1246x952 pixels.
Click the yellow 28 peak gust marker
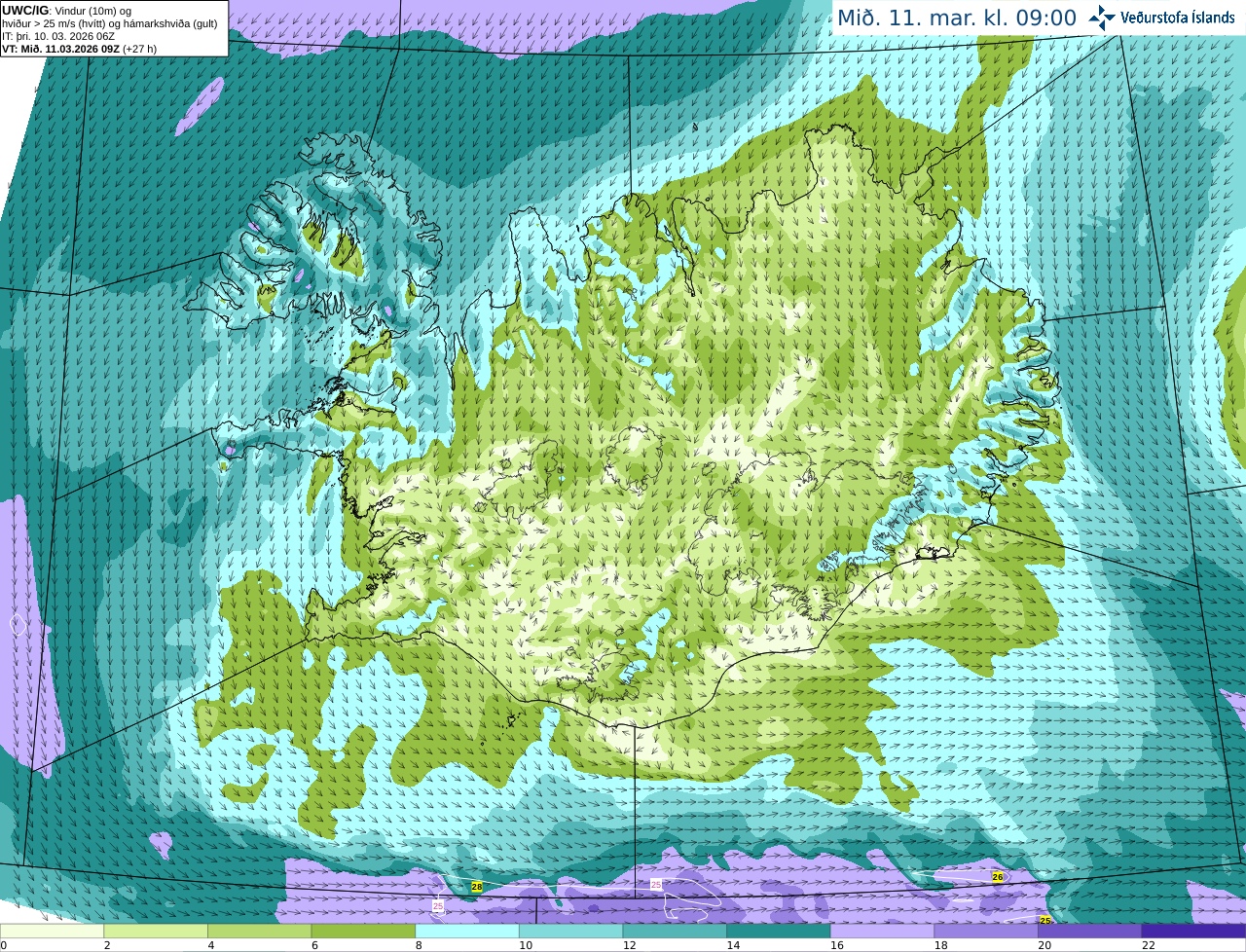point(476,887)
